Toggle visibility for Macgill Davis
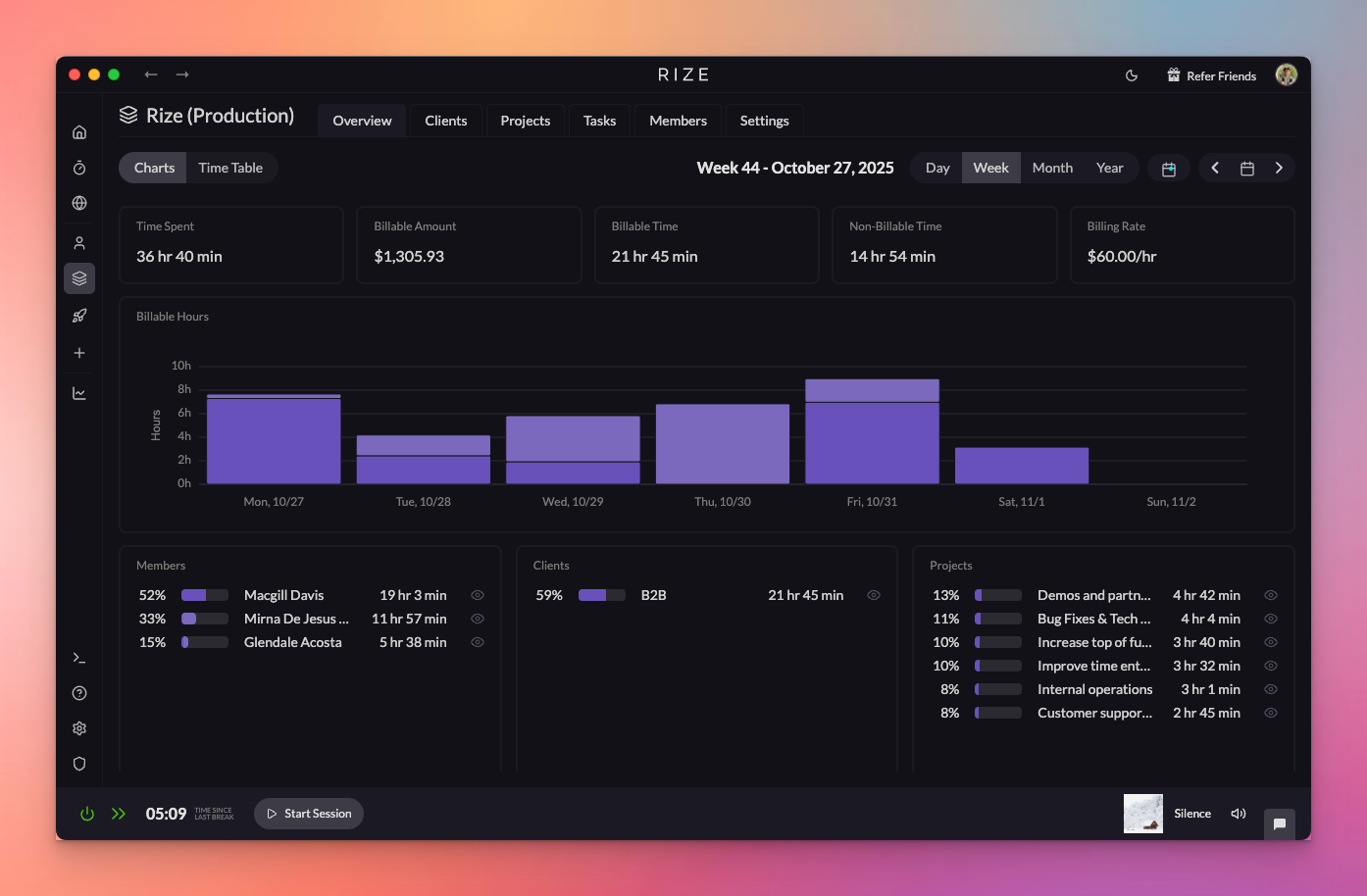Screen dimensions: 1367x896 tap(478, 595)
